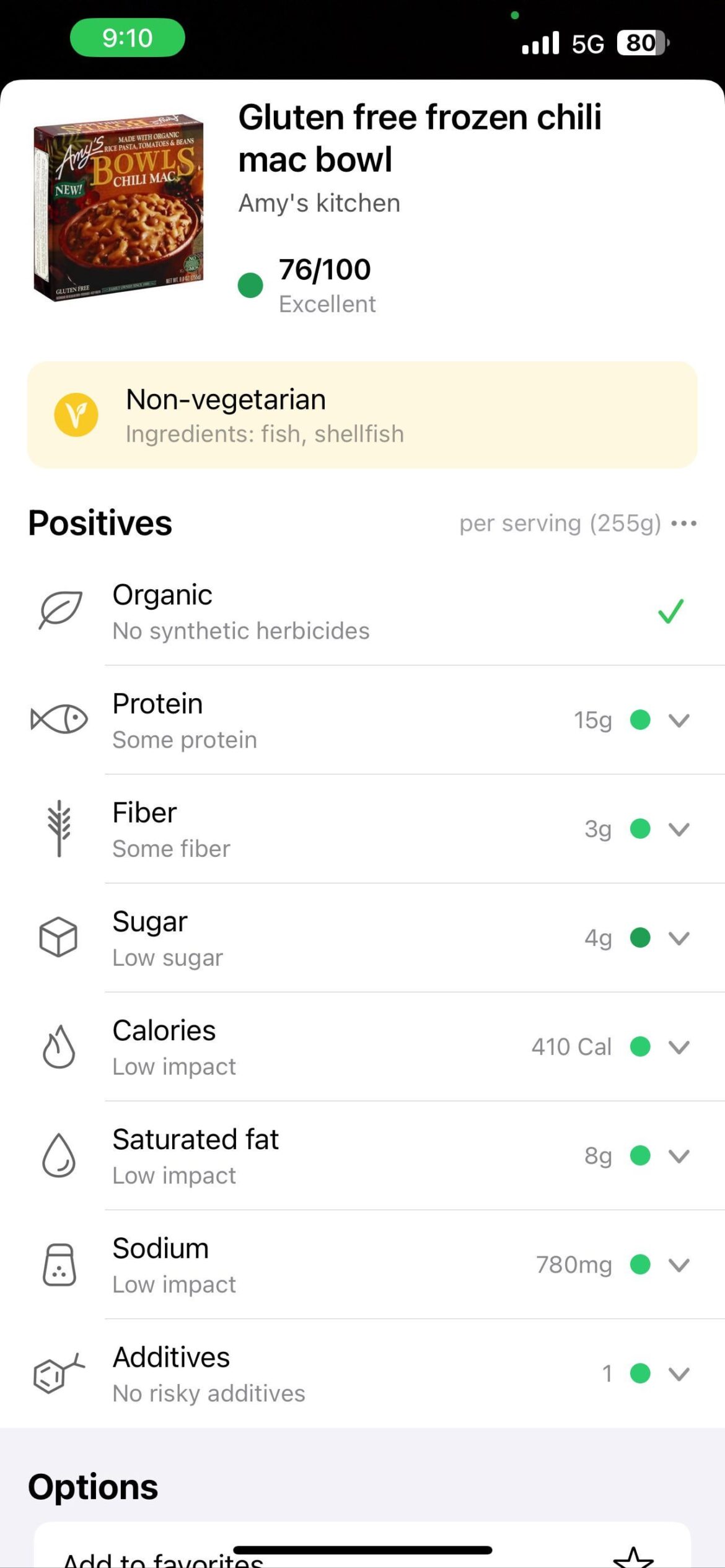Expand the Sodium details chevron
The width and height of the screenshot is (725, 1568).
(679, 1264)
